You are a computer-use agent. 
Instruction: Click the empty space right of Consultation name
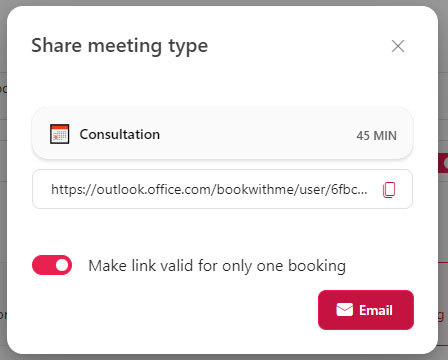click(257, 134)
